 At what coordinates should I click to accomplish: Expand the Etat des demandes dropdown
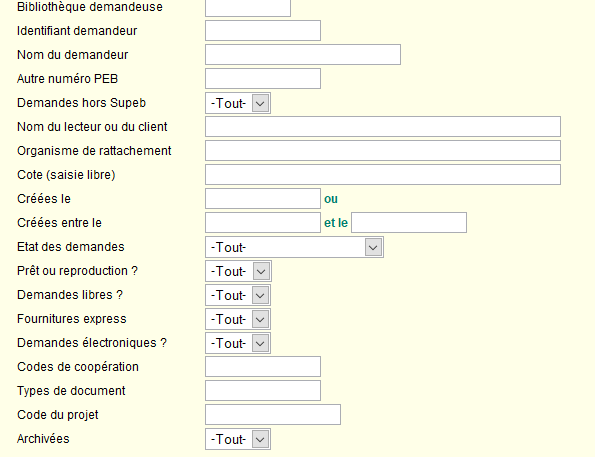click(294, 247)
